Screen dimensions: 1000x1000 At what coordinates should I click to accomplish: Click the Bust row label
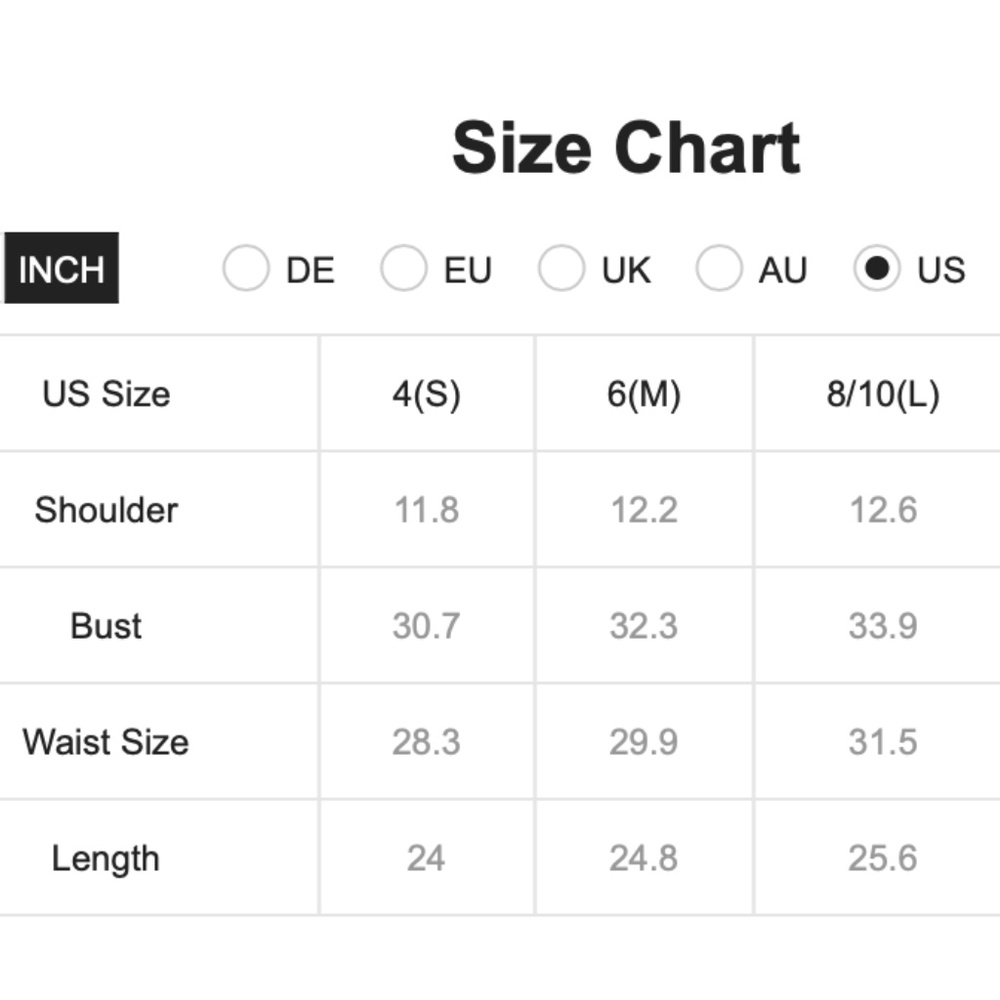tap(106, 626)
